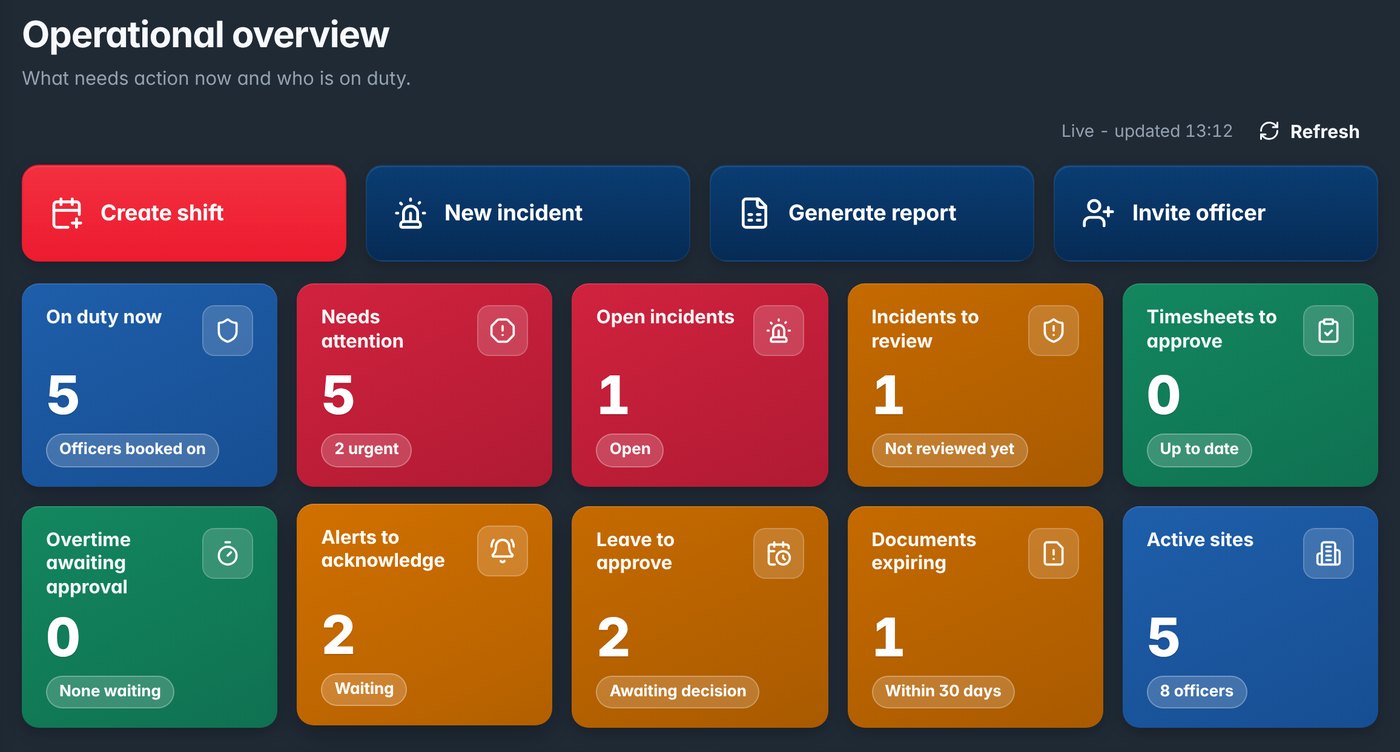Click the siren icon on Open incidents card

point(778,331)
